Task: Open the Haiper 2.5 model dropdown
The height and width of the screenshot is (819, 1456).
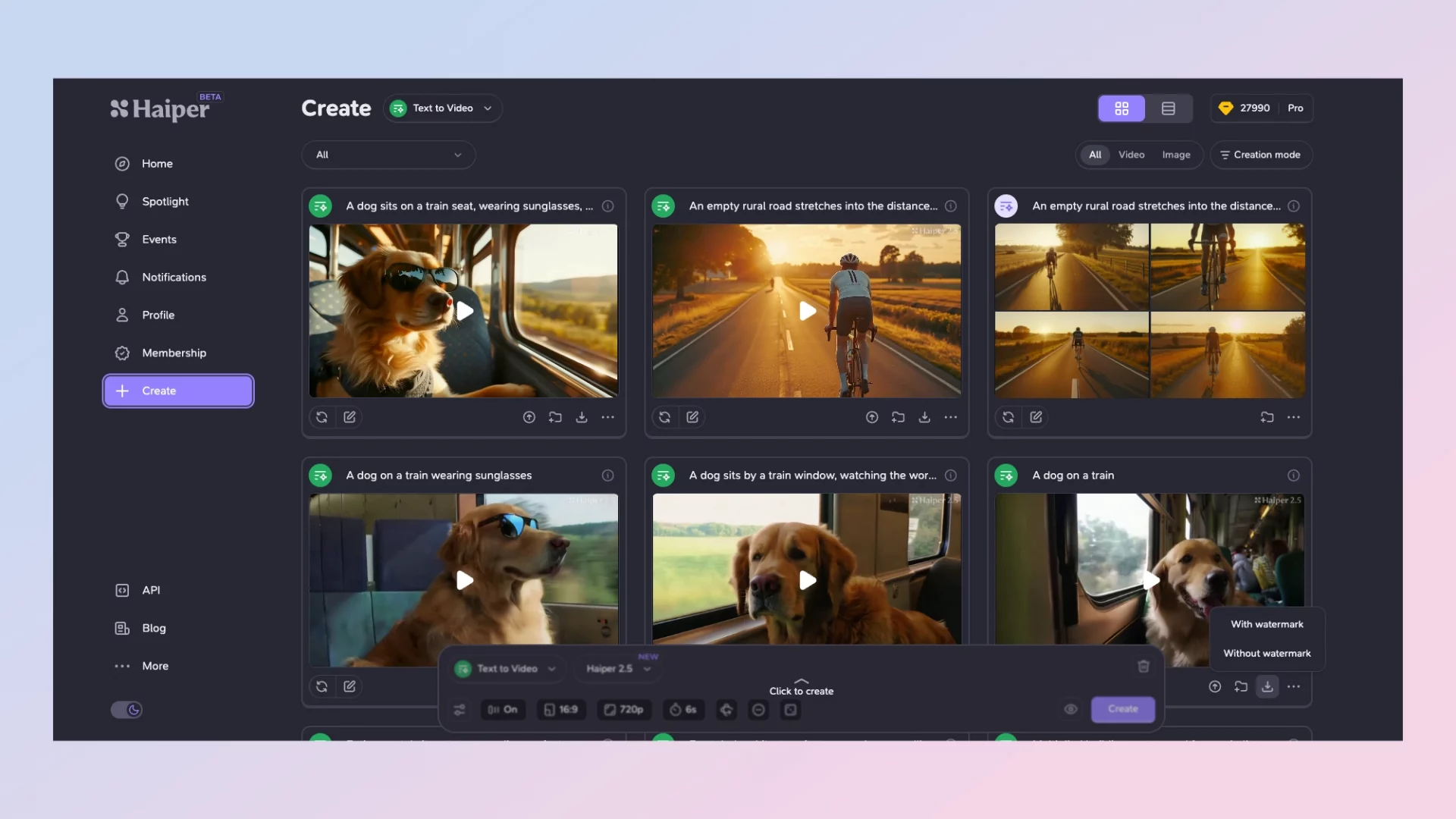Action: (x=618, y=668)
